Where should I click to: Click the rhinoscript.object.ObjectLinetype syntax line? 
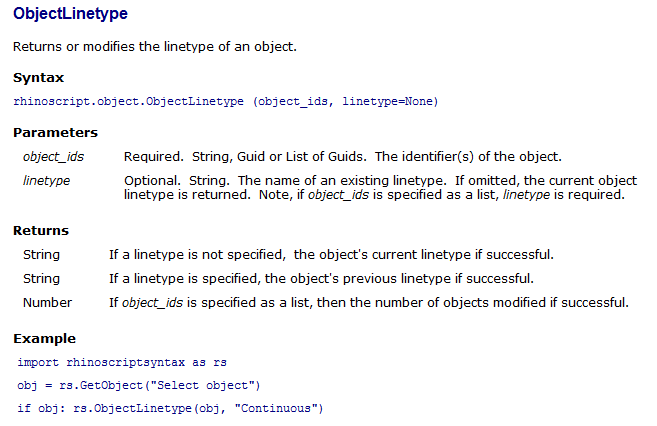(x=225, y=101)
